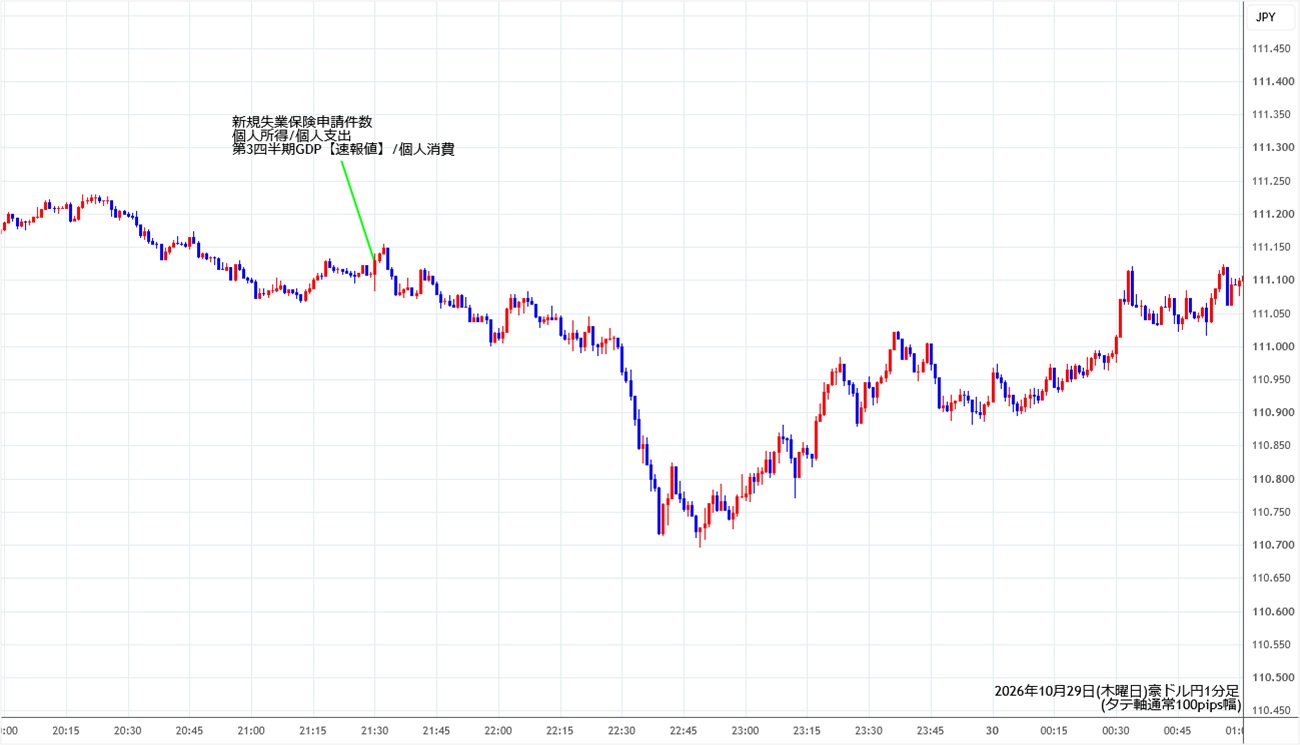Select the 110.450 price axis label

point(1270,711)
